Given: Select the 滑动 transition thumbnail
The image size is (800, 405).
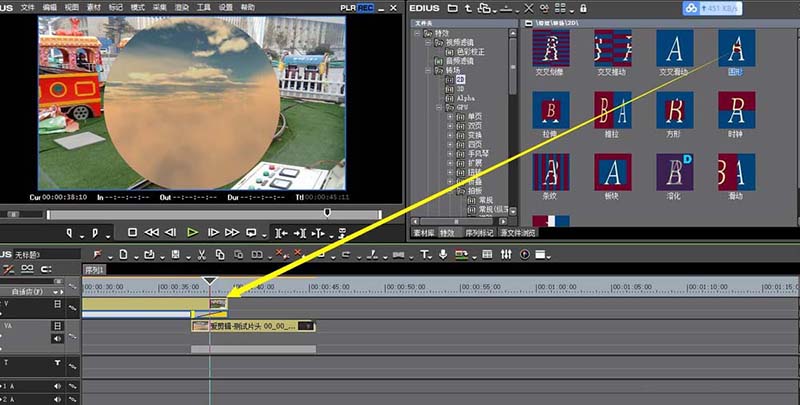Looking at the screenshot, I should (737, 172).
